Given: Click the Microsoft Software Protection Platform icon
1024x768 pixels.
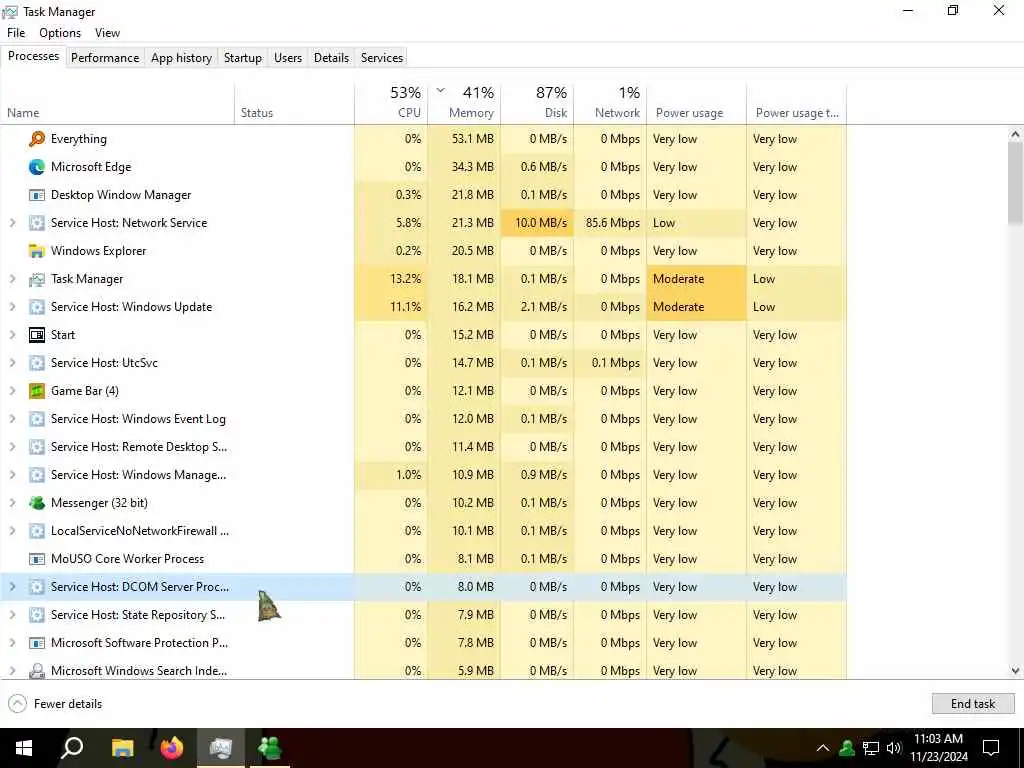Looking at the screenshot, I should [37, 643].
